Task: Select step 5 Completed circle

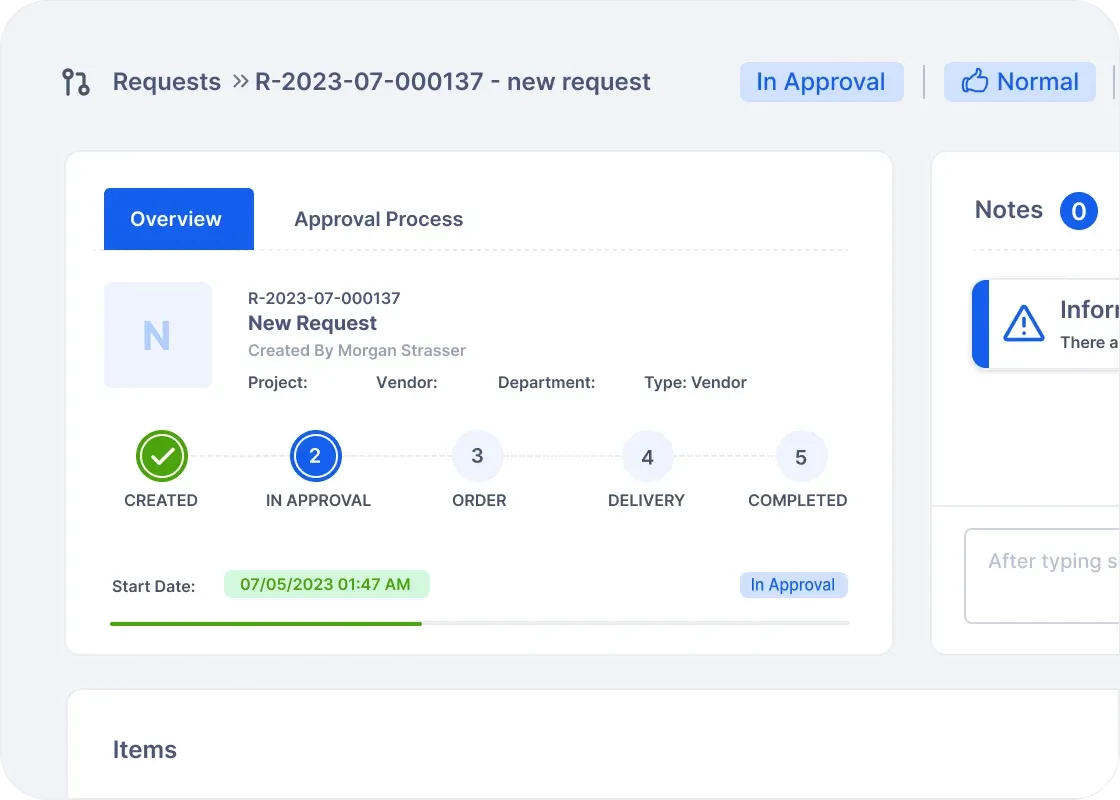Action: coord(801,456)
